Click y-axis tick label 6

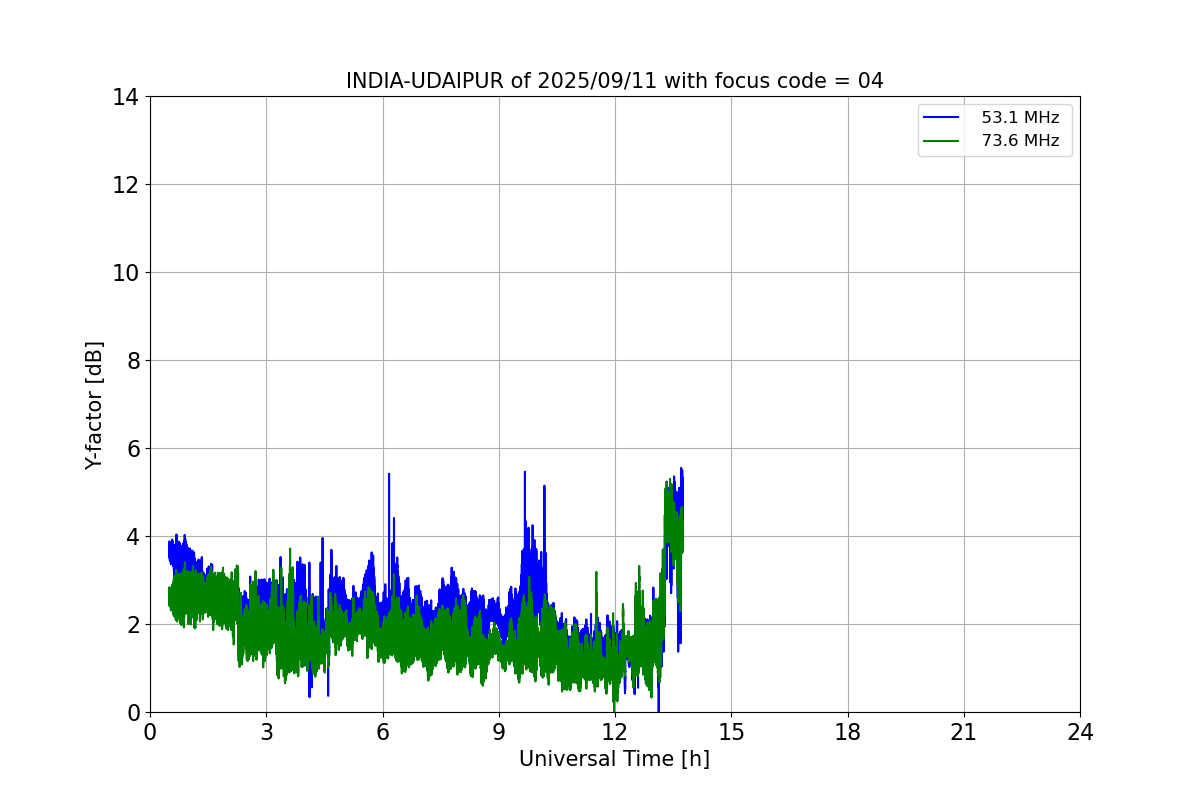pyautogui.click(x=132, y=449)
